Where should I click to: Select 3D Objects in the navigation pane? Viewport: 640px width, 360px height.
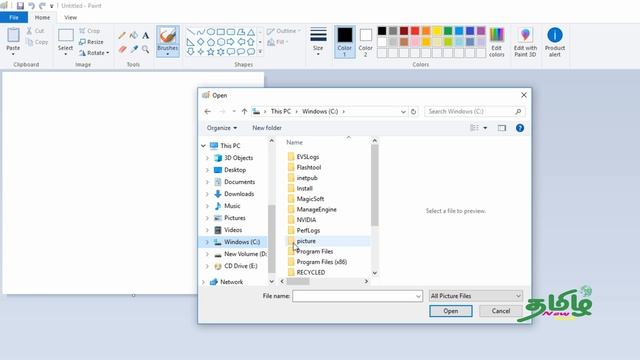[x=238, y=158]
